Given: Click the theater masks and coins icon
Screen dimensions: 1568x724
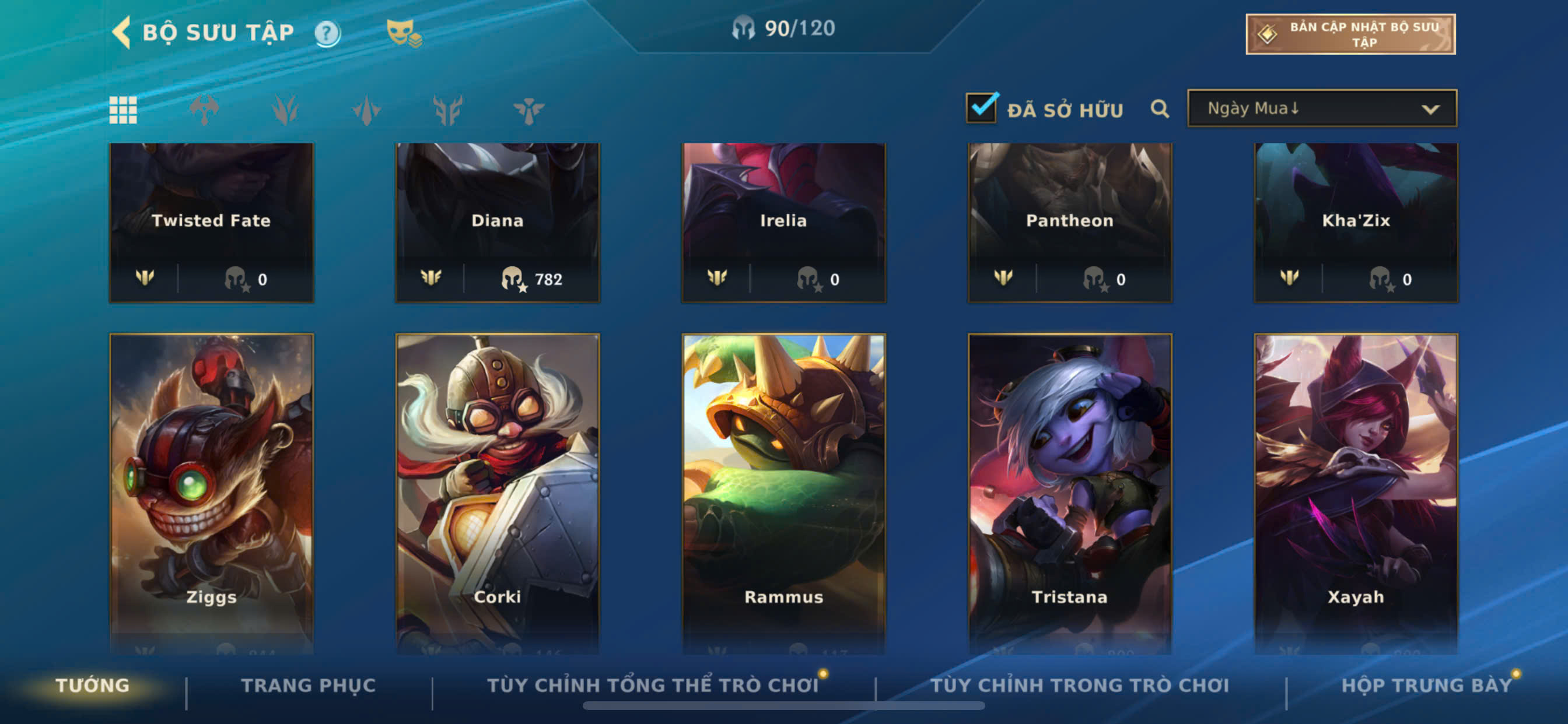Looking at the screenshot, I should click(405, 33).
